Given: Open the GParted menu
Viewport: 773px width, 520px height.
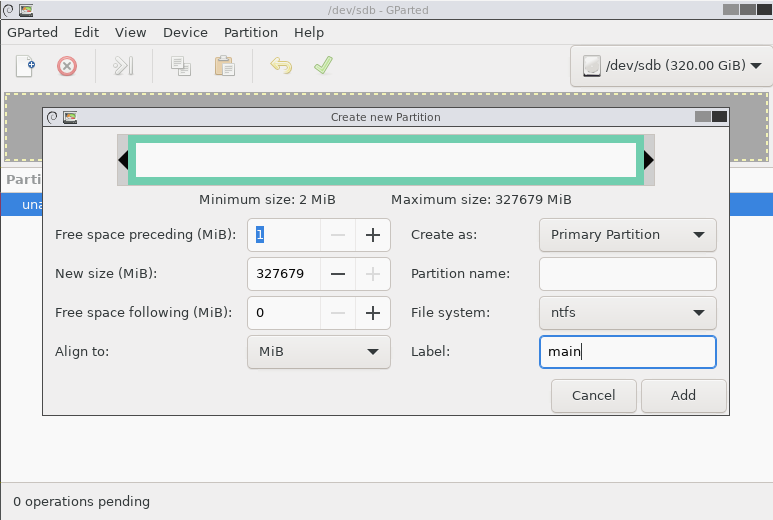Looking at the screenshot, I should (33, 33).
